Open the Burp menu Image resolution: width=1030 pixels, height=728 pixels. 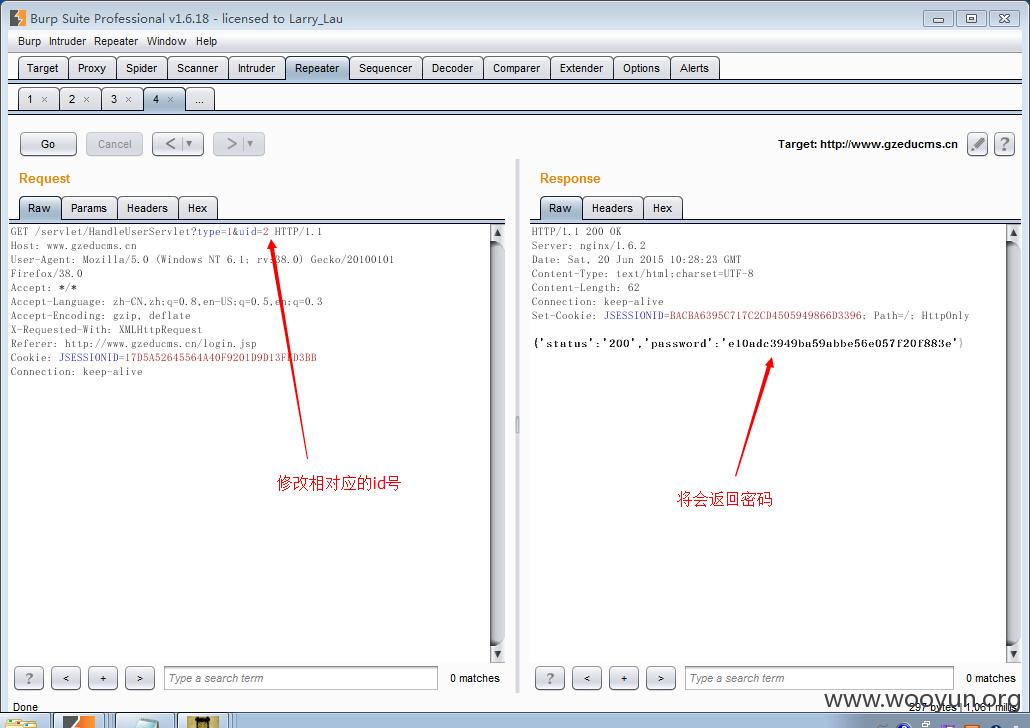[x=29, y=41]
